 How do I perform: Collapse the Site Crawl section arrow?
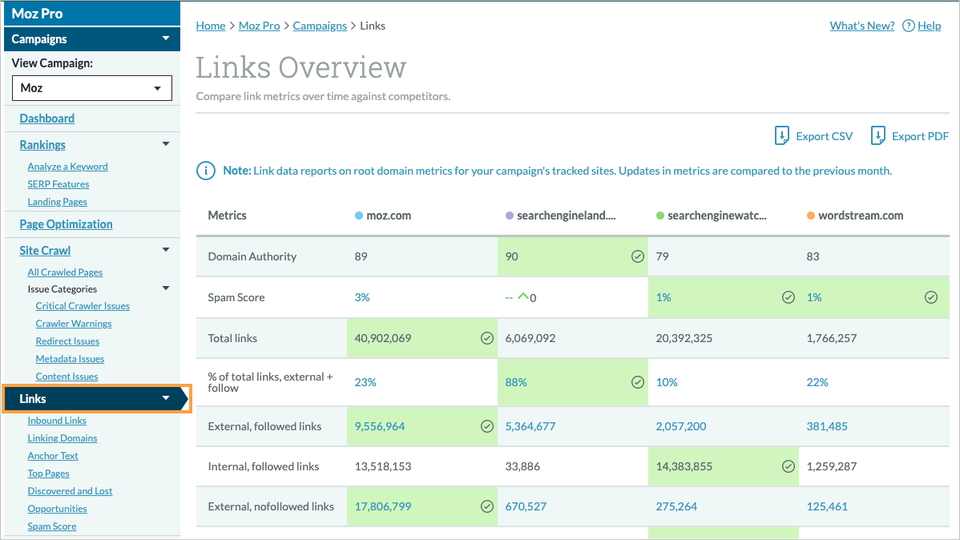pyautogui.click(x=166, y=251)
